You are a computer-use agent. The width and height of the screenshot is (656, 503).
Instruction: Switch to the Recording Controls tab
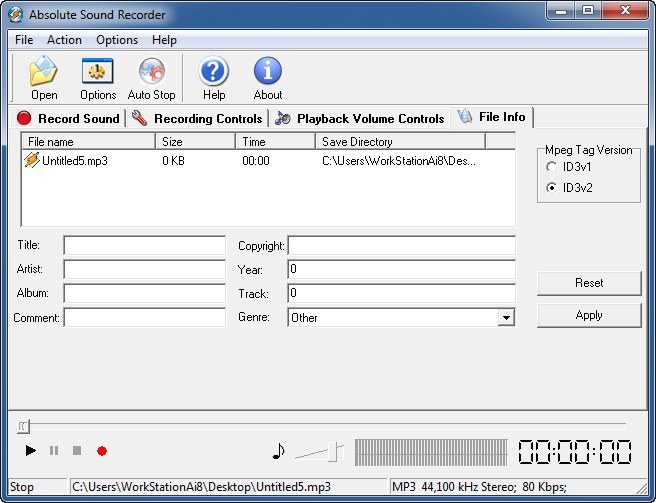[197, 118]
